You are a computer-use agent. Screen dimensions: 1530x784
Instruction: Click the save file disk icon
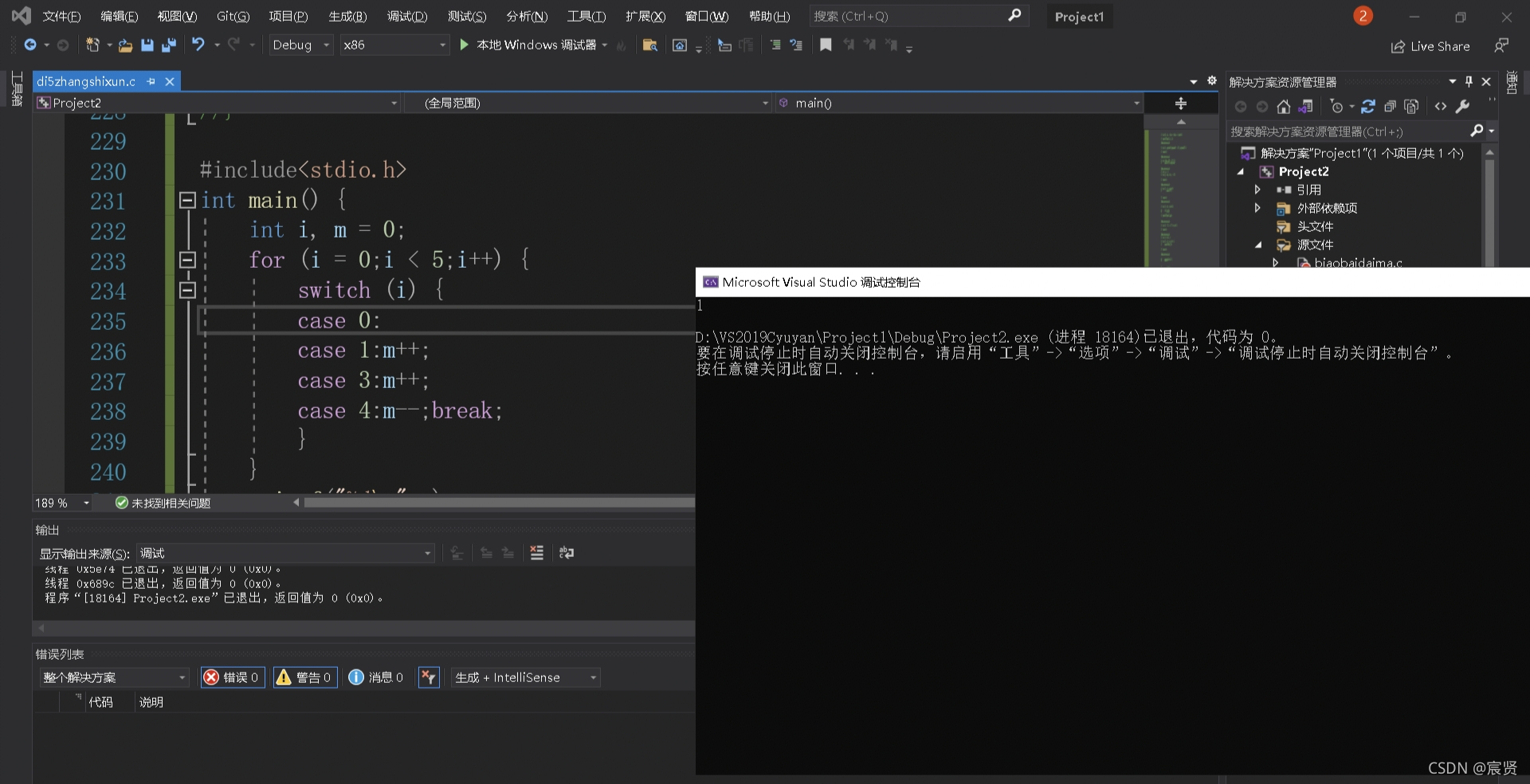(147, 45)
